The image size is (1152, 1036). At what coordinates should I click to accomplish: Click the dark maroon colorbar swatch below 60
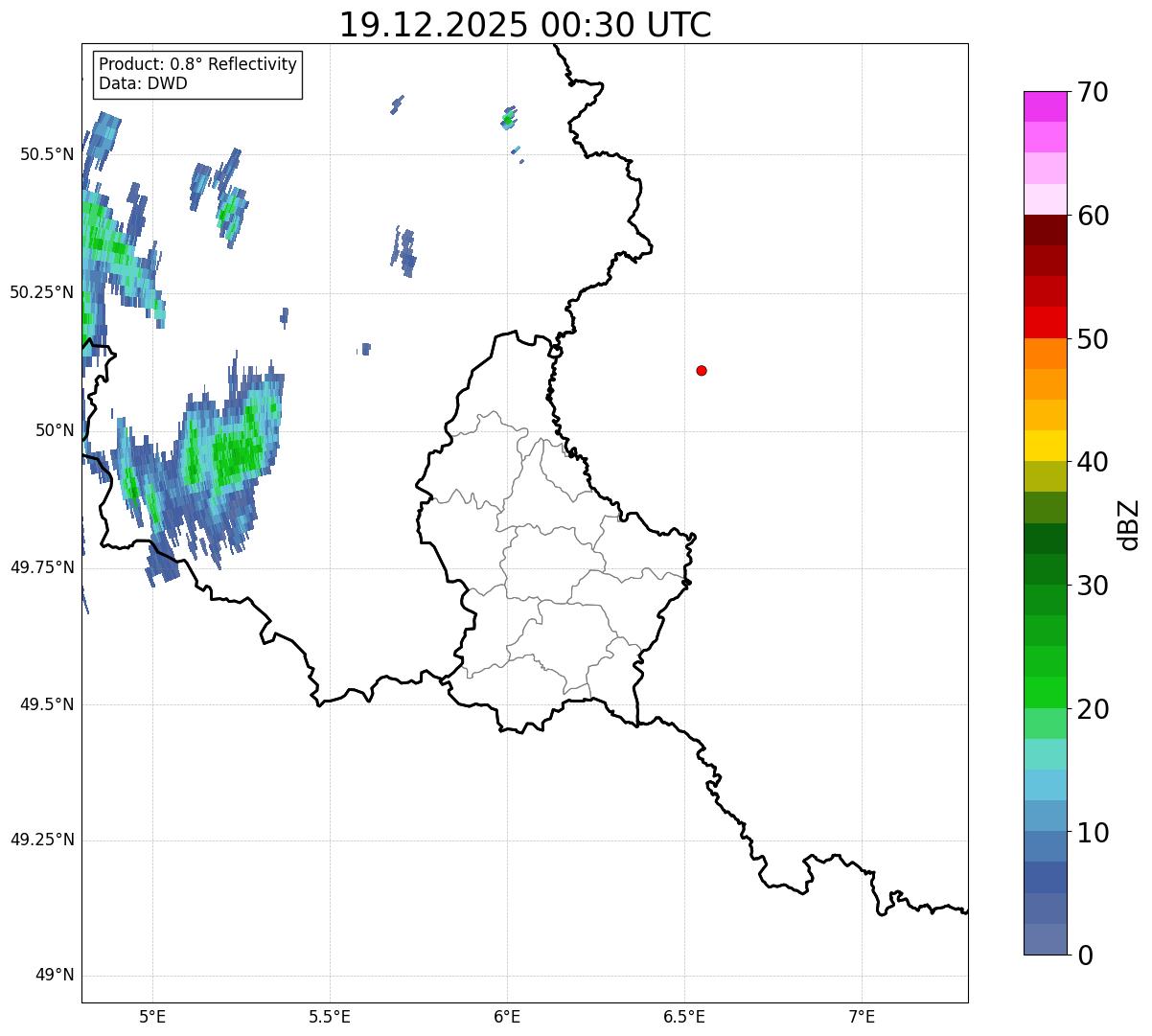coord(1045,230)
